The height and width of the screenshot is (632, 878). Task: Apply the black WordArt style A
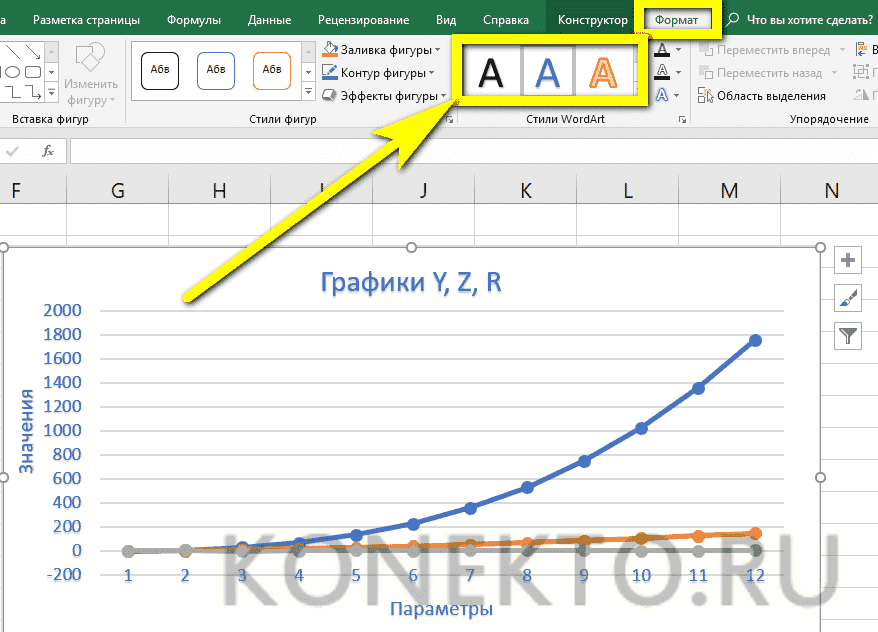click(489, 72)
